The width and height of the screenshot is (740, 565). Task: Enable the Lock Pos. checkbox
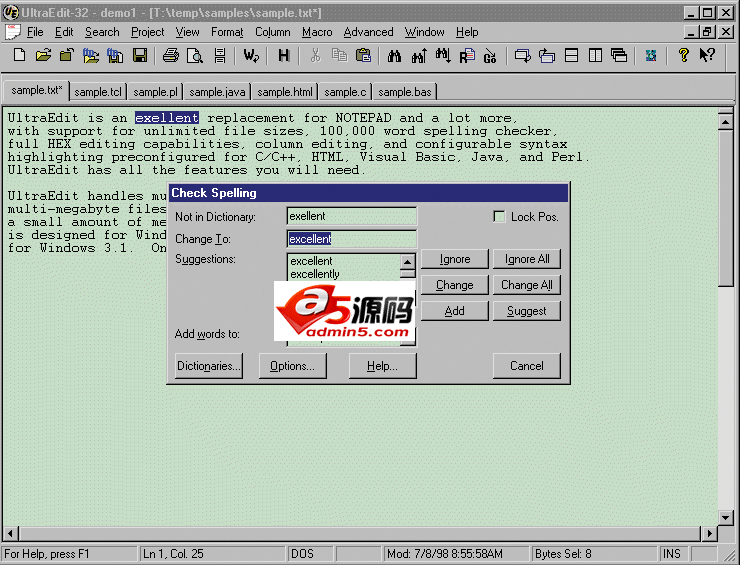click(500, 217)
